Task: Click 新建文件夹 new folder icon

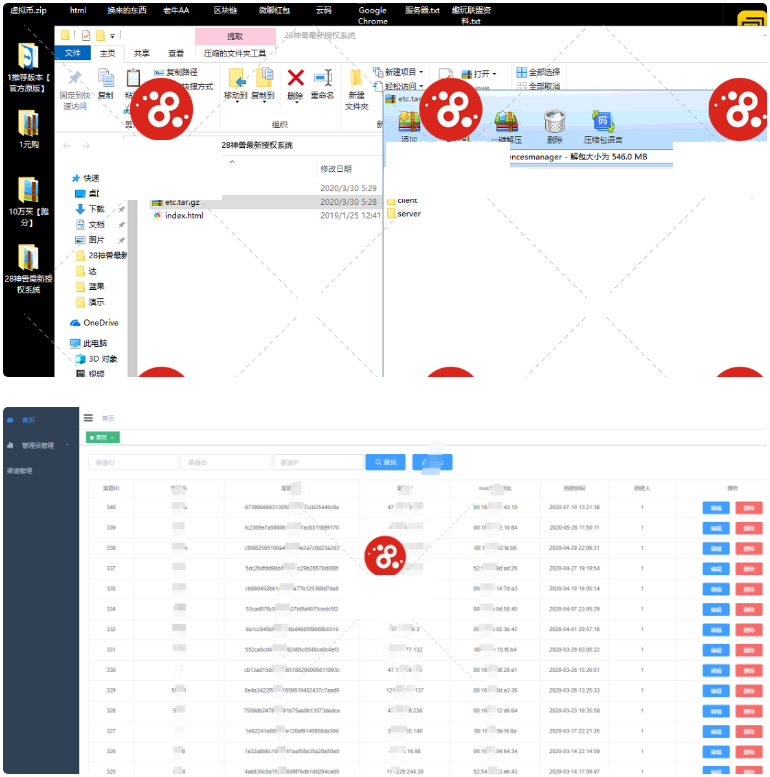Action: coord(356,79)
